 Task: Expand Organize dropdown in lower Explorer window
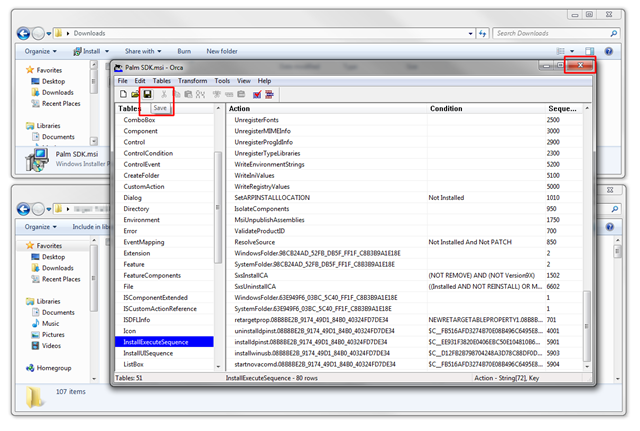(x=40, y=227)
